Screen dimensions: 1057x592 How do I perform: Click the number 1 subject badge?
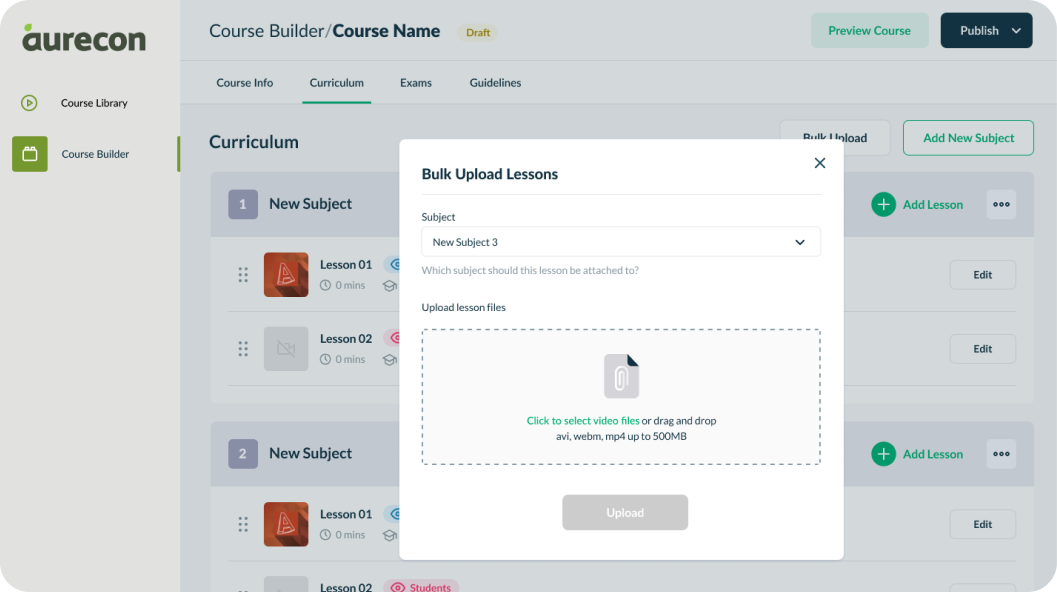click(243, 204)
